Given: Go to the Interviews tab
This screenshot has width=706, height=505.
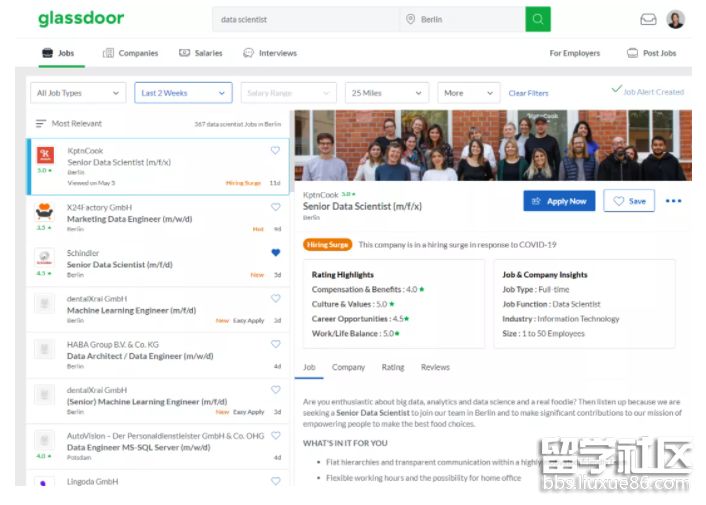Looking at the screenshot, I should point(270,53).
